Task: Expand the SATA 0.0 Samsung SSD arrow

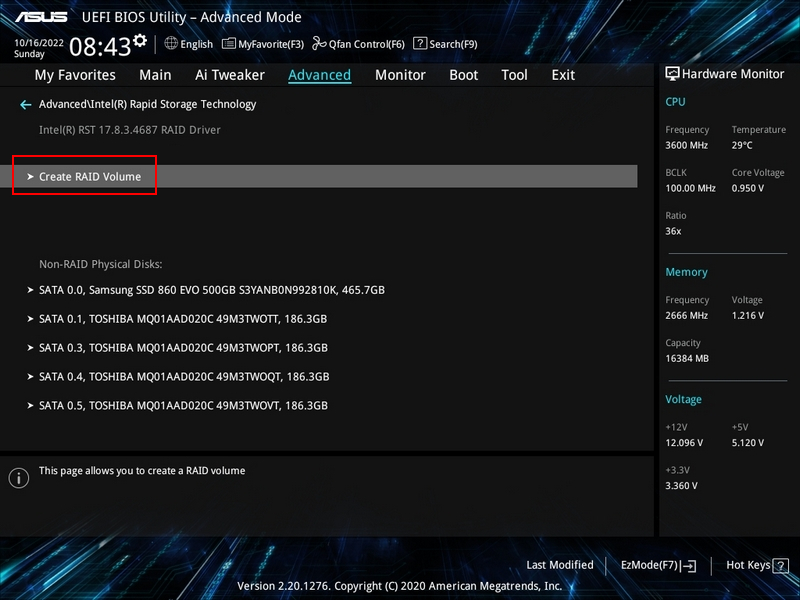Action: 30,290
